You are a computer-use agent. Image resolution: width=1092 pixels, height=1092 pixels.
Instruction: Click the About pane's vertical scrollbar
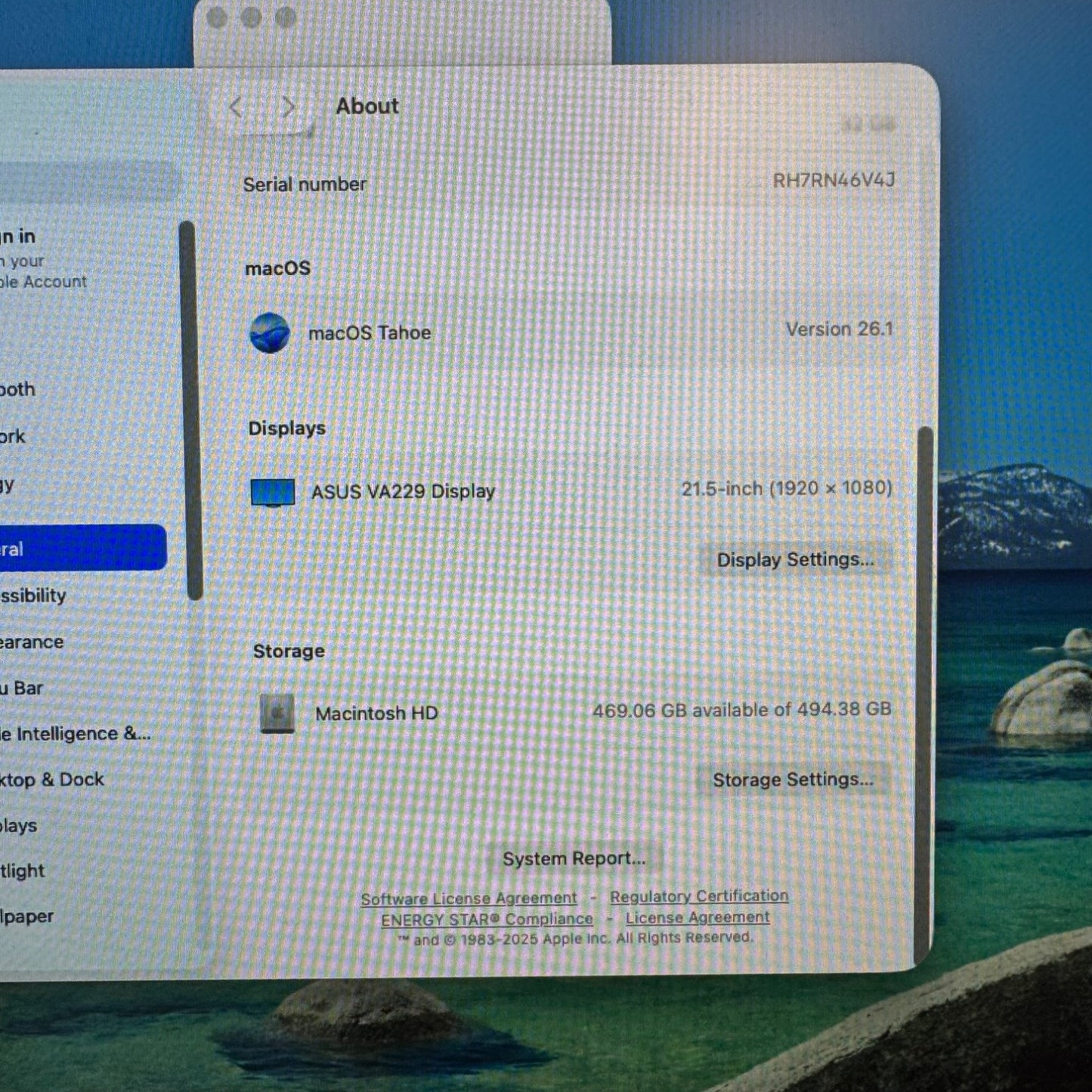click(x=923, y=695)
